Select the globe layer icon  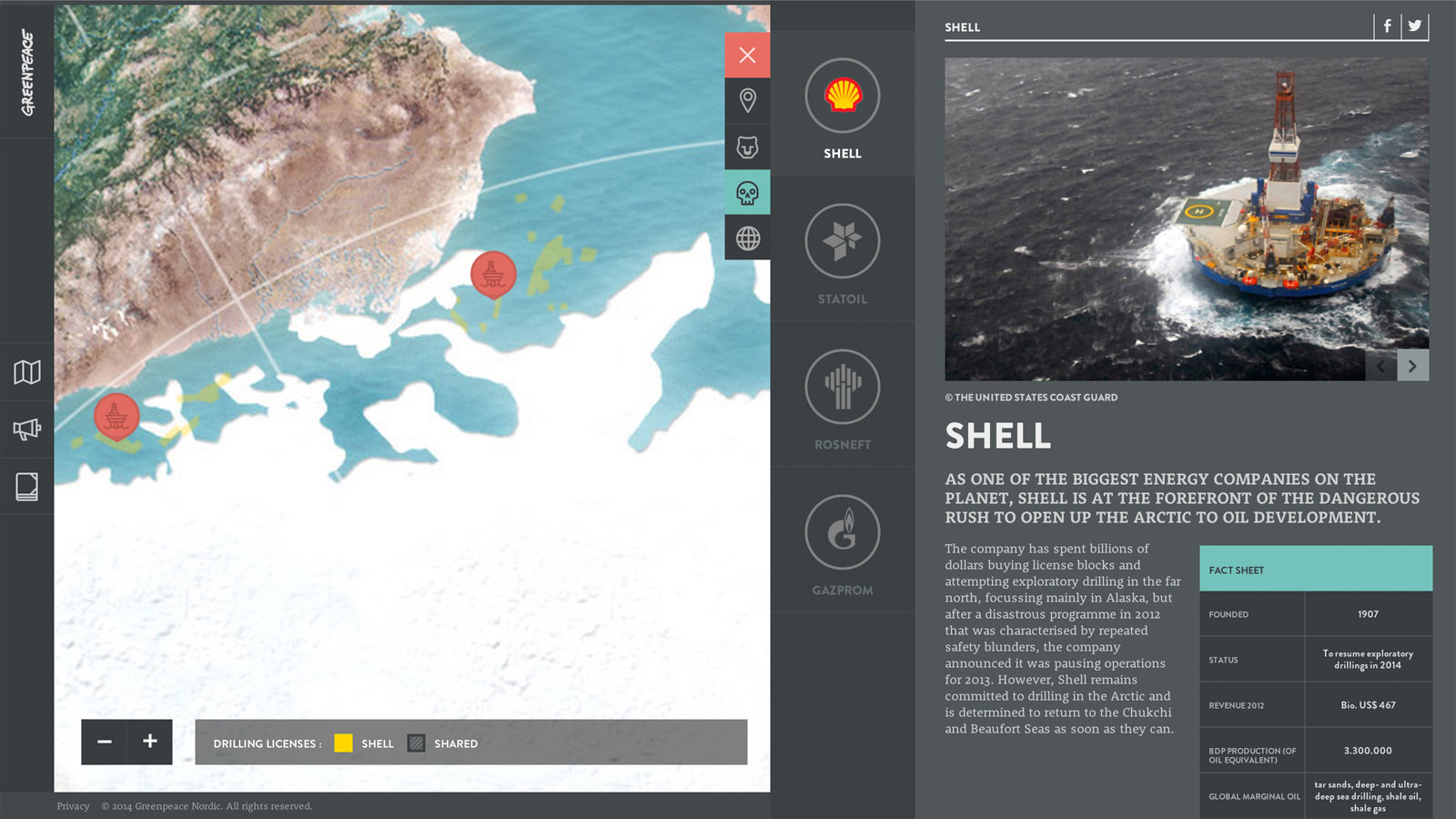click(x=747, y=238)
